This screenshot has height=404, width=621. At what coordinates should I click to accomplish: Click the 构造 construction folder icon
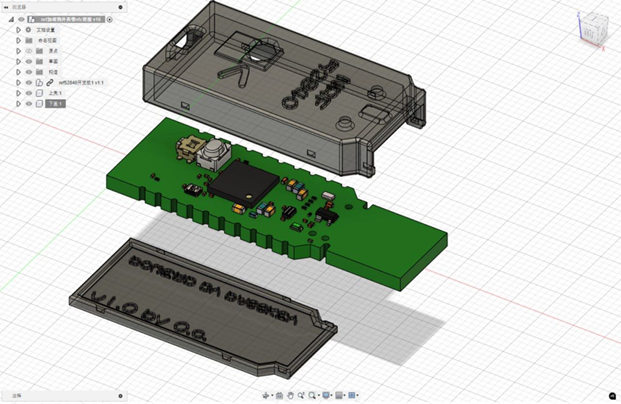point(39,72)
